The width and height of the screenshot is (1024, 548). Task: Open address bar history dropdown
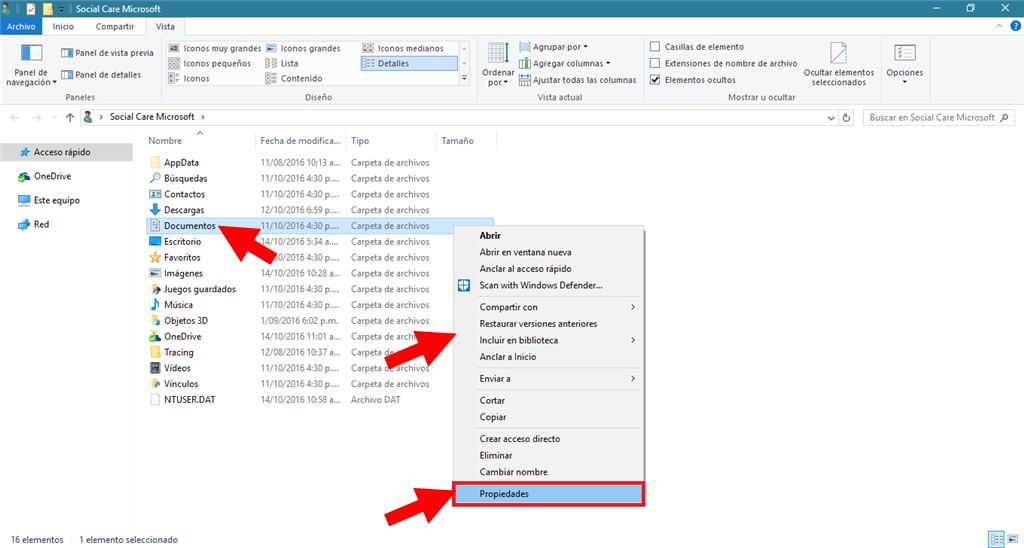point(831,118)
